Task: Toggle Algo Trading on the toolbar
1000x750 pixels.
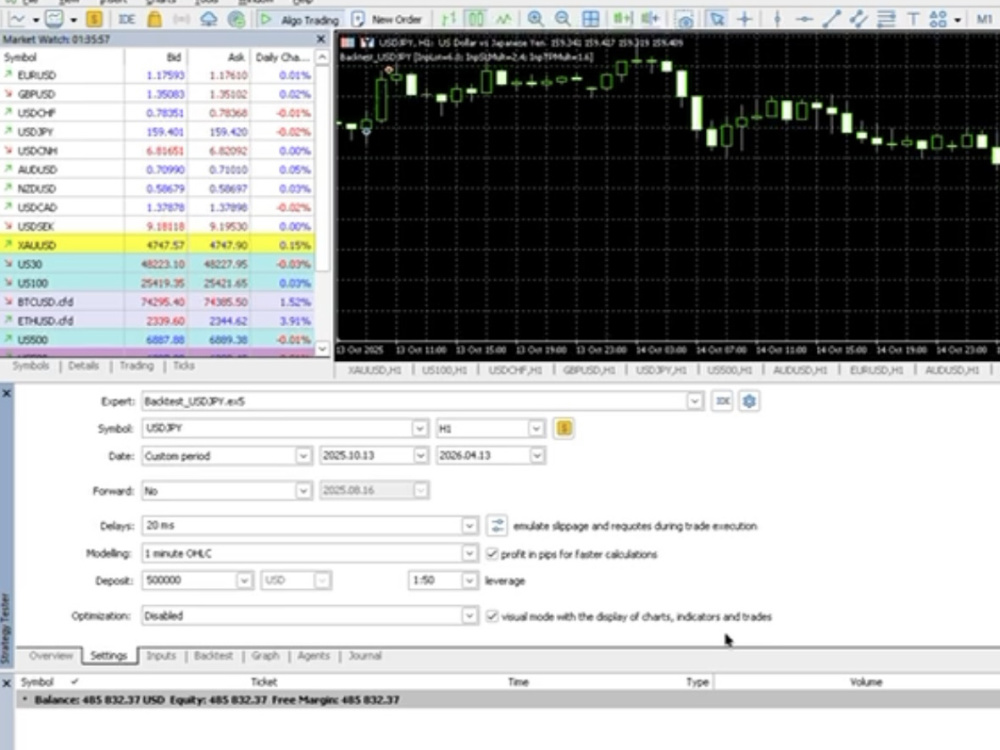Action: 298,20
